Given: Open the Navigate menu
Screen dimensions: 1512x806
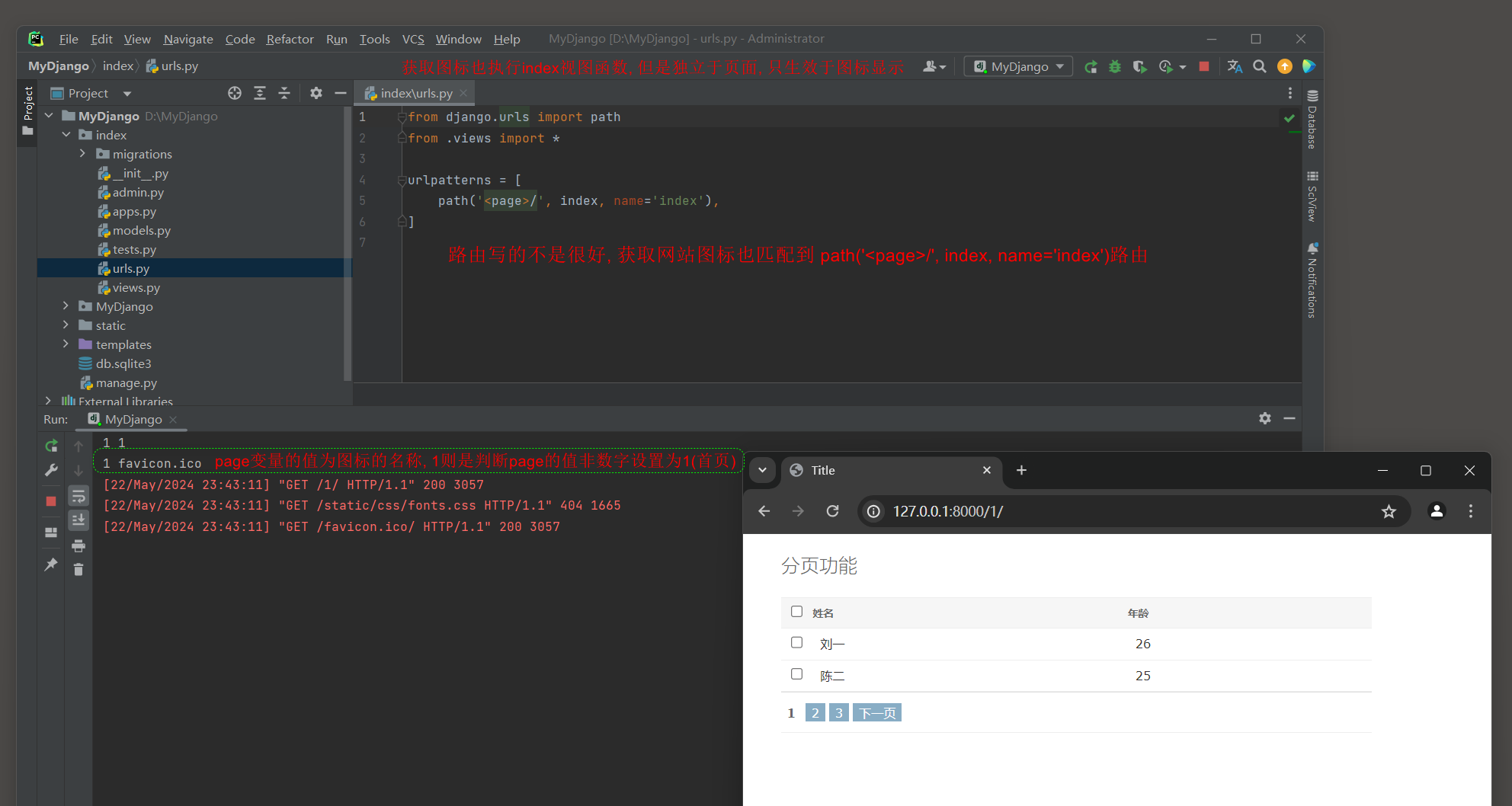Looking at the screenshot, I should (188, 39).
